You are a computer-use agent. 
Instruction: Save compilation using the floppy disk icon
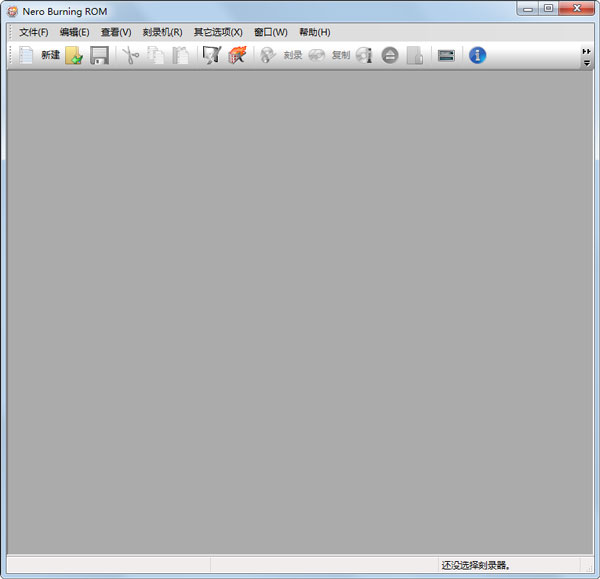[x=99, y=55]
